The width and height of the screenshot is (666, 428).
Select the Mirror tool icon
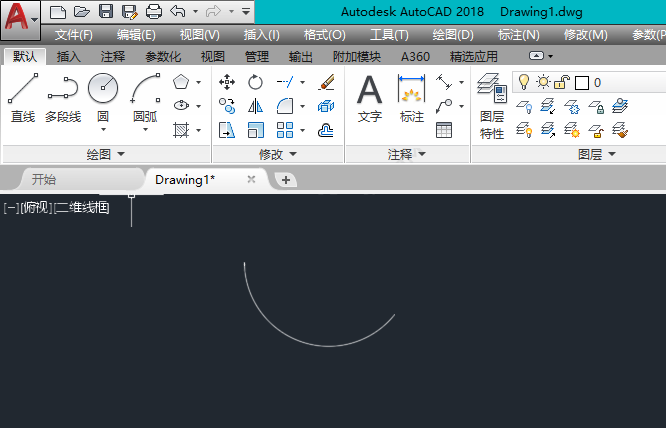click(x=255, y=106)
